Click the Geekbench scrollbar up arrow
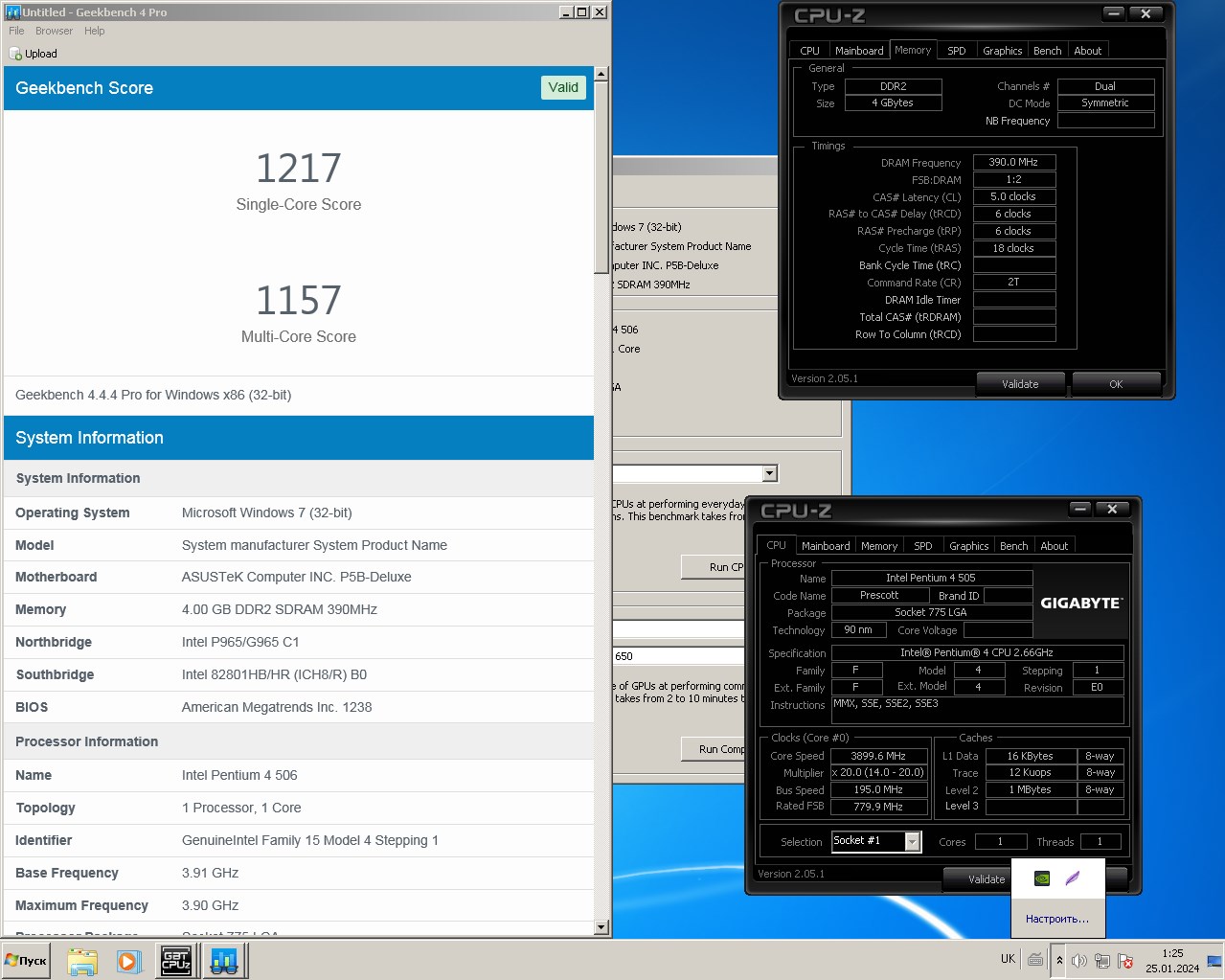Screen dimensions: 1225x980 pos(601,74)
